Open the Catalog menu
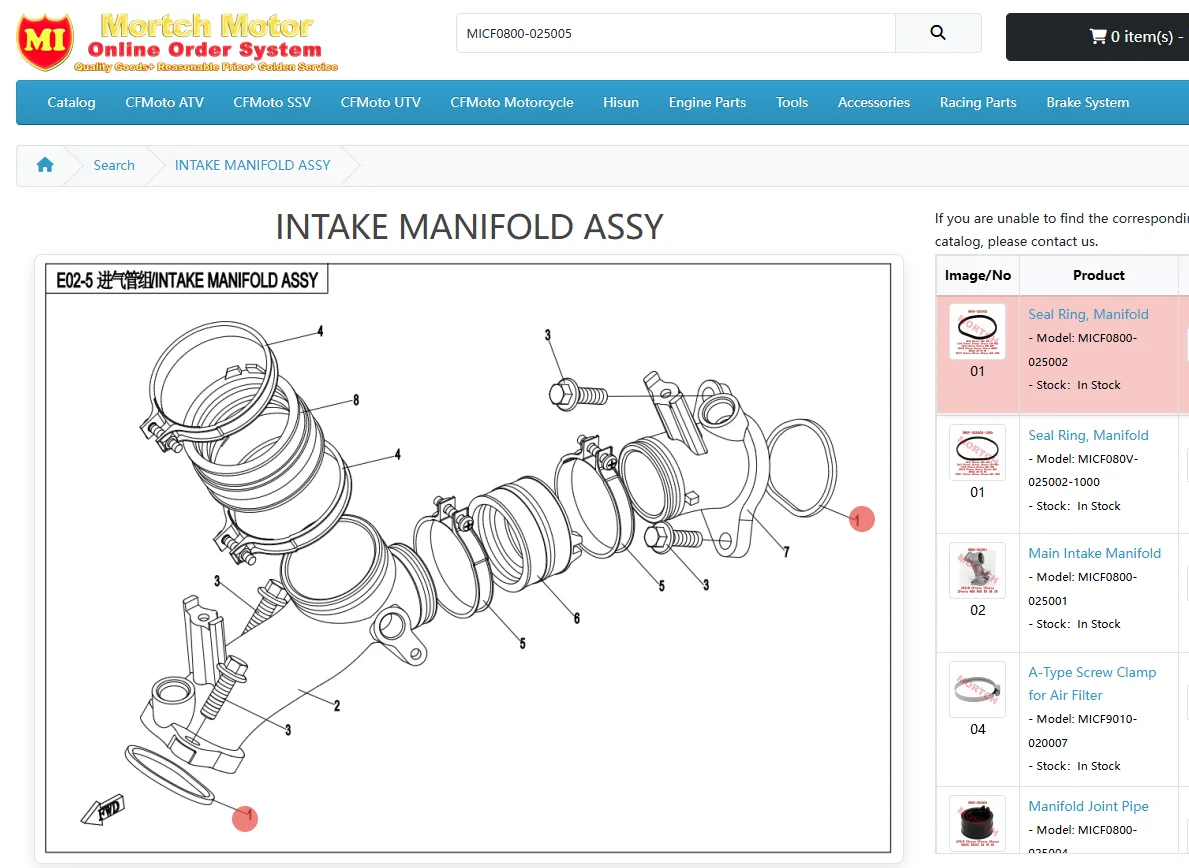 tap(71, 102)
